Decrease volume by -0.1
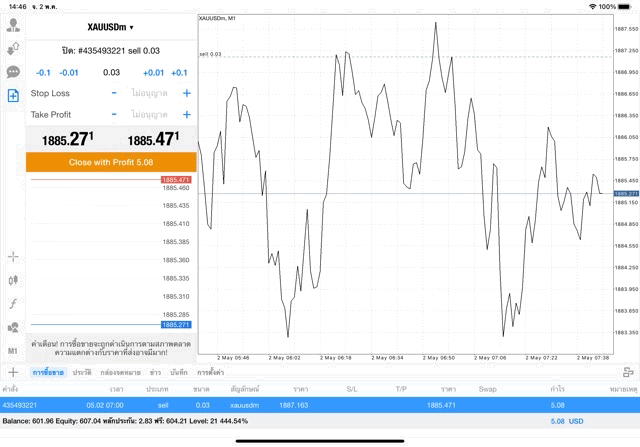This screenshot has width=640, height=447. (43, 72)
